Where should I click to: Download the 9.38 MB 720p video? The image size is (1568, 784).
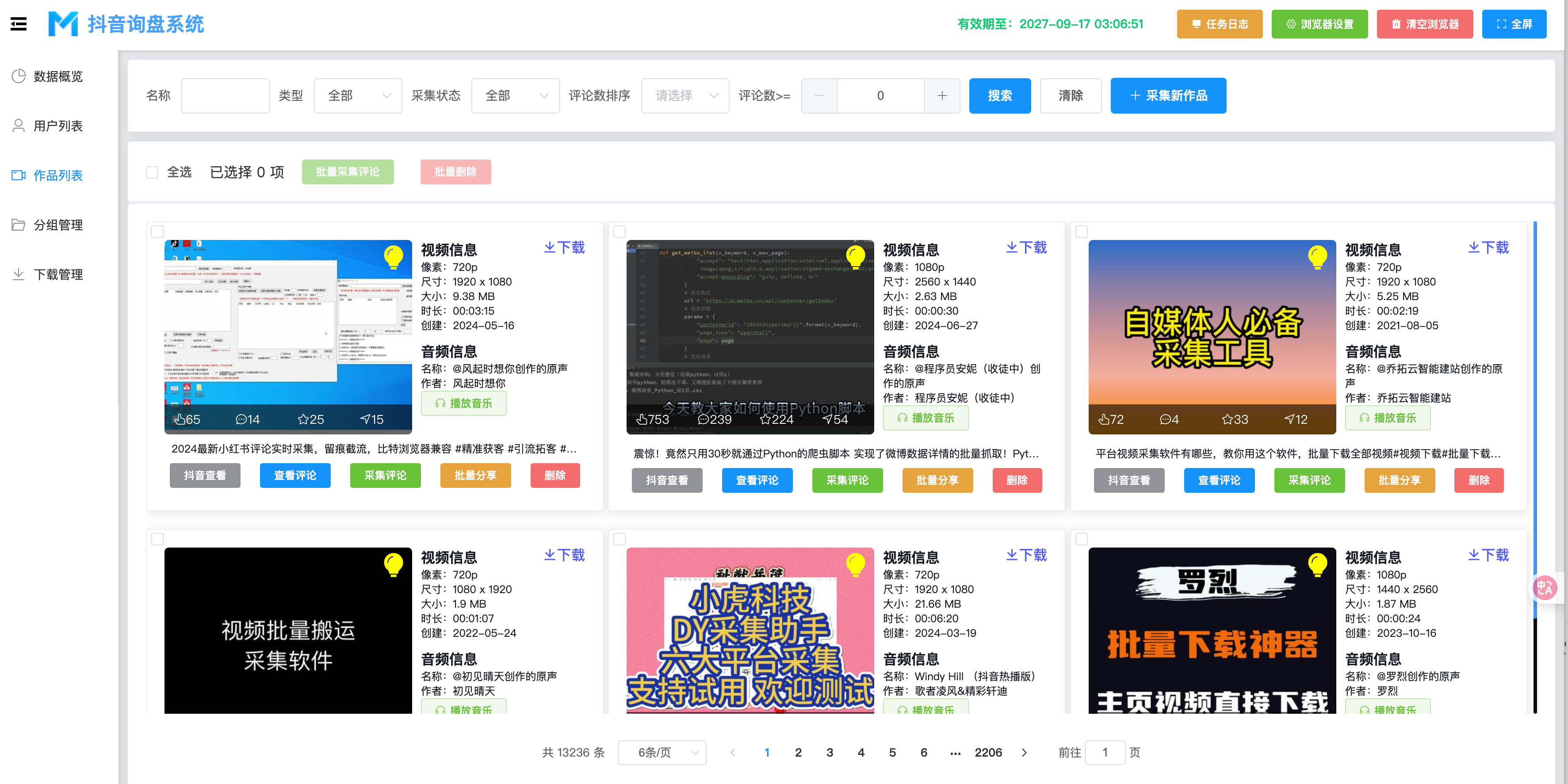(x=564, y=247)
